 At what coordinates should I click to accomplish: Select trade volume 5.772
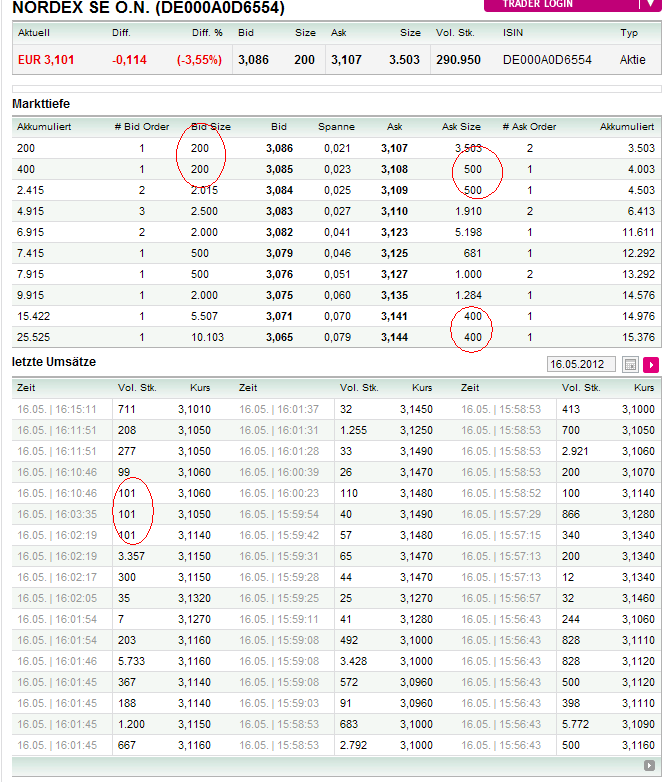(575, 724)
